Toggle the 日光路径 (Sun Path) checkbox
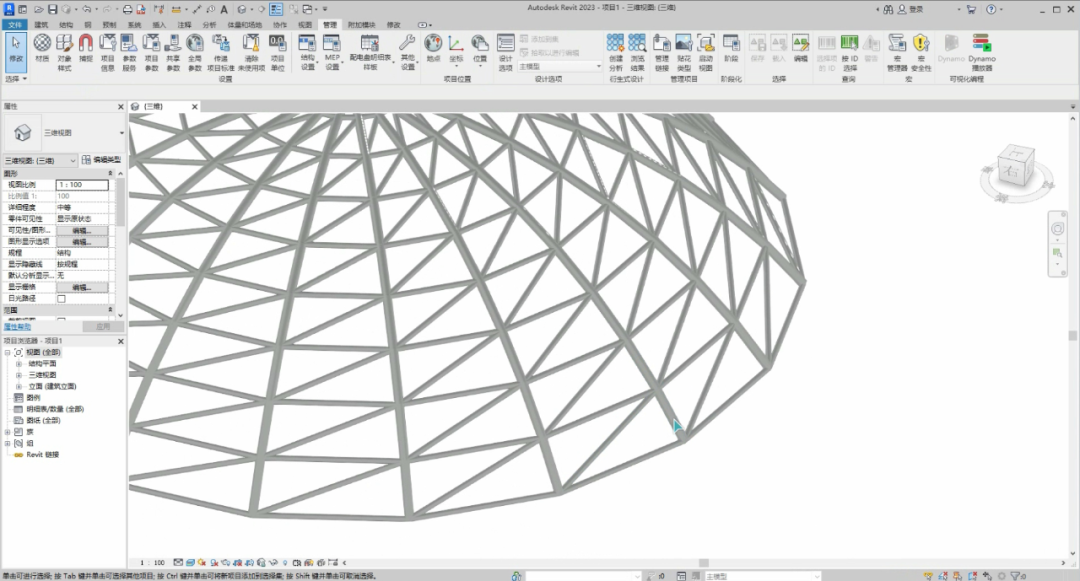Image resolution: width=1080 pixels, height=581 pixels. [62, 298]
